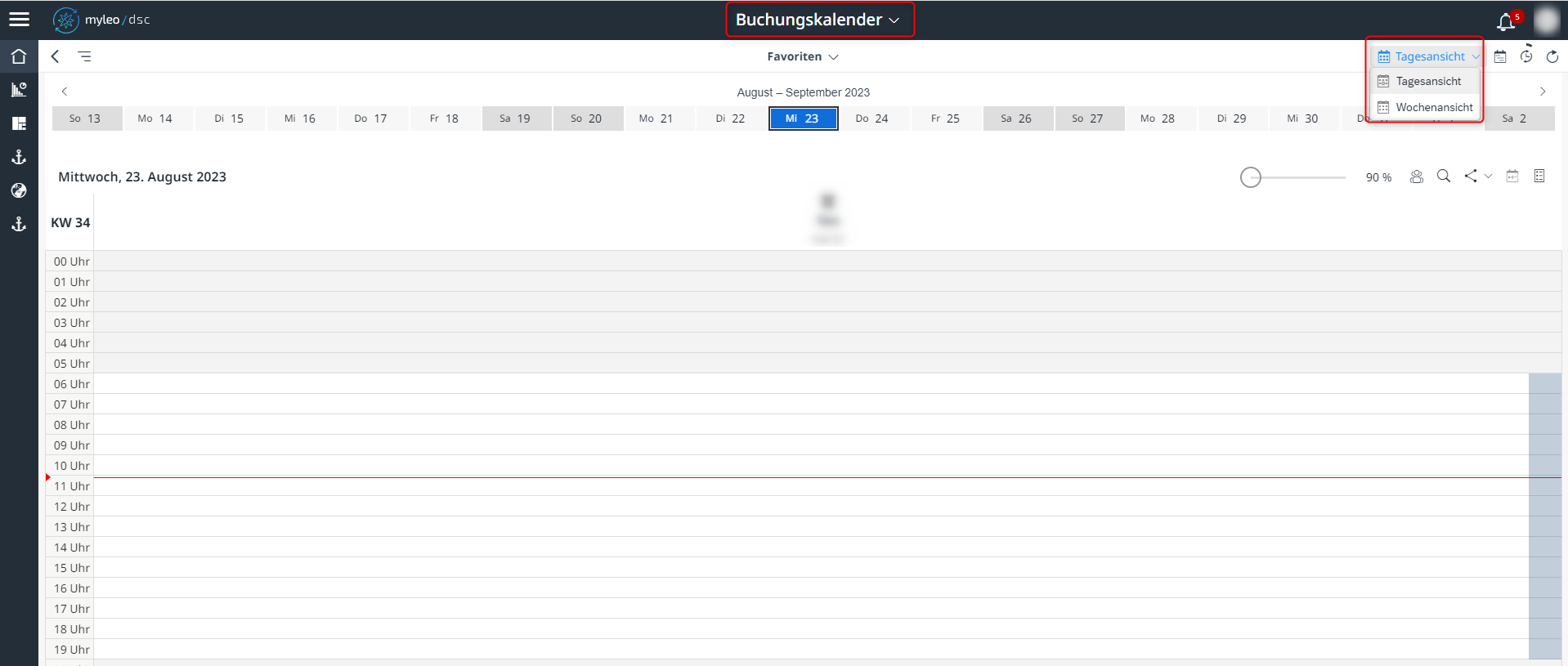The height and width of the screenshot is (666, 1568).
Task: Click the 12 Uhr time row
Action: click(x=804, y=507)
